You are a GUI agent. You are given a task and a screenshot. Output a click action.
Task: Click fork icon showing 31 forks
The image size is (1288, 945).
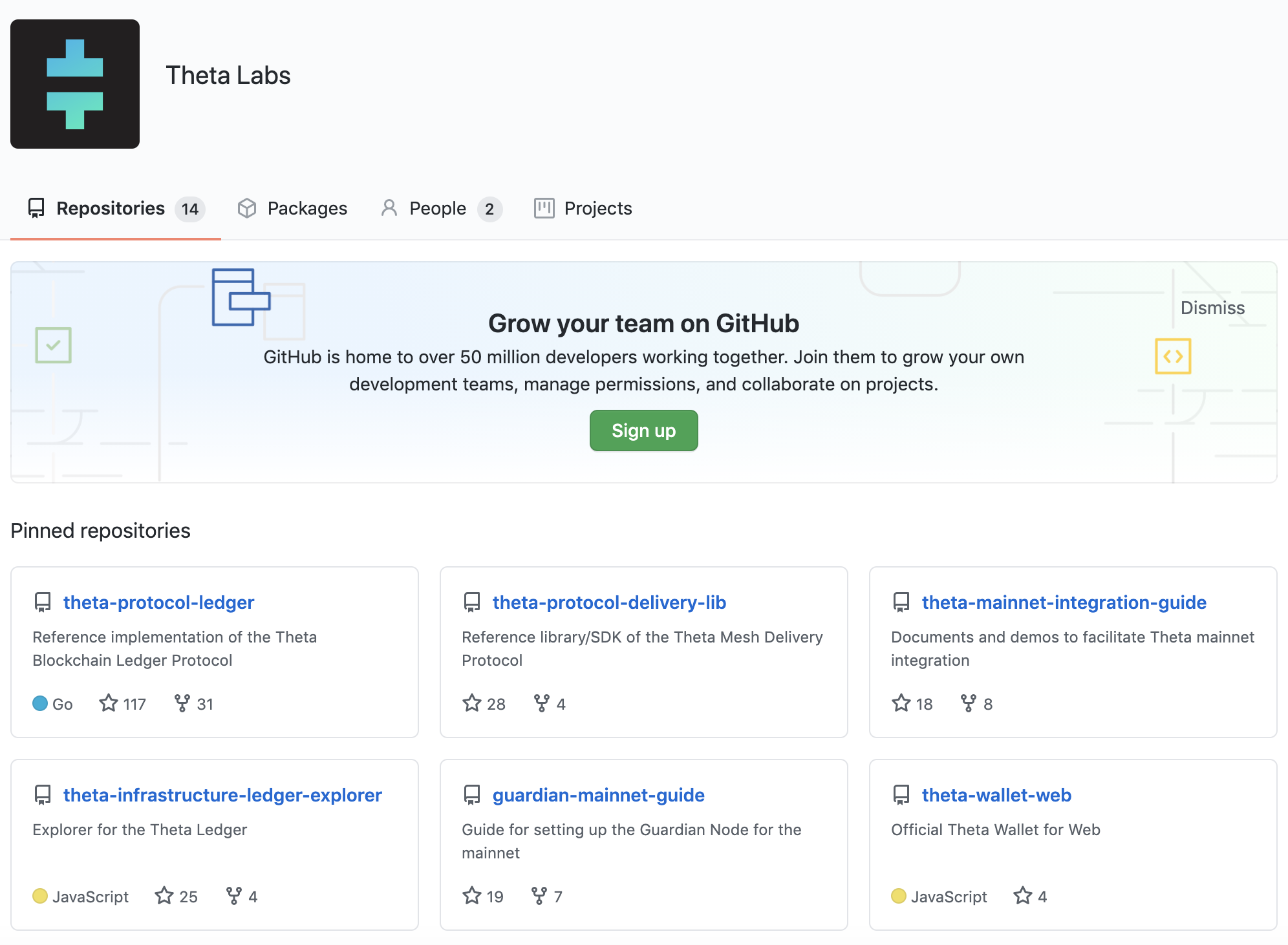click(182, 703)
